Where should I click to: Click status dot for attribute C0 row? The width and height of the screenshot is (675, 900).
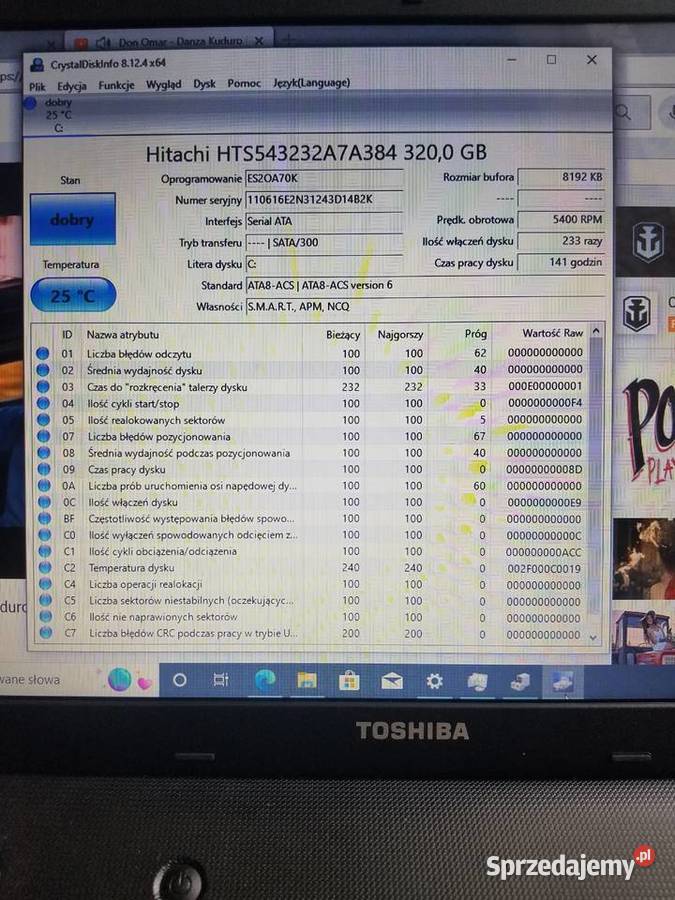(x=45, y=534)
